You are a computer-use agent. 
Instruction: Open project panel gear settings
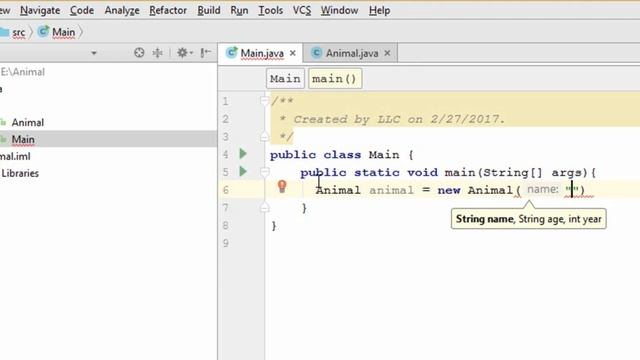tap(184, 53)
